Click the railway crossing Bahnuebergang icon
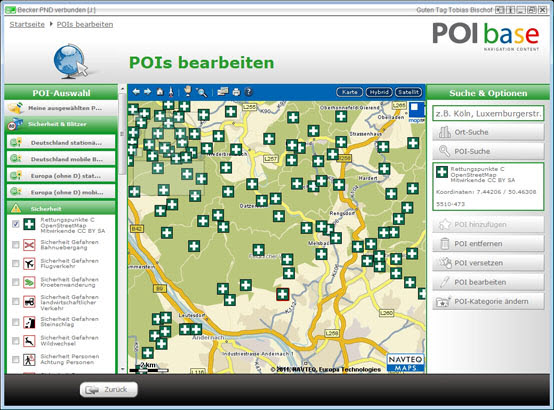Image resolution: width=554 pixels, height=410 pixels. [x=29, y=245]
